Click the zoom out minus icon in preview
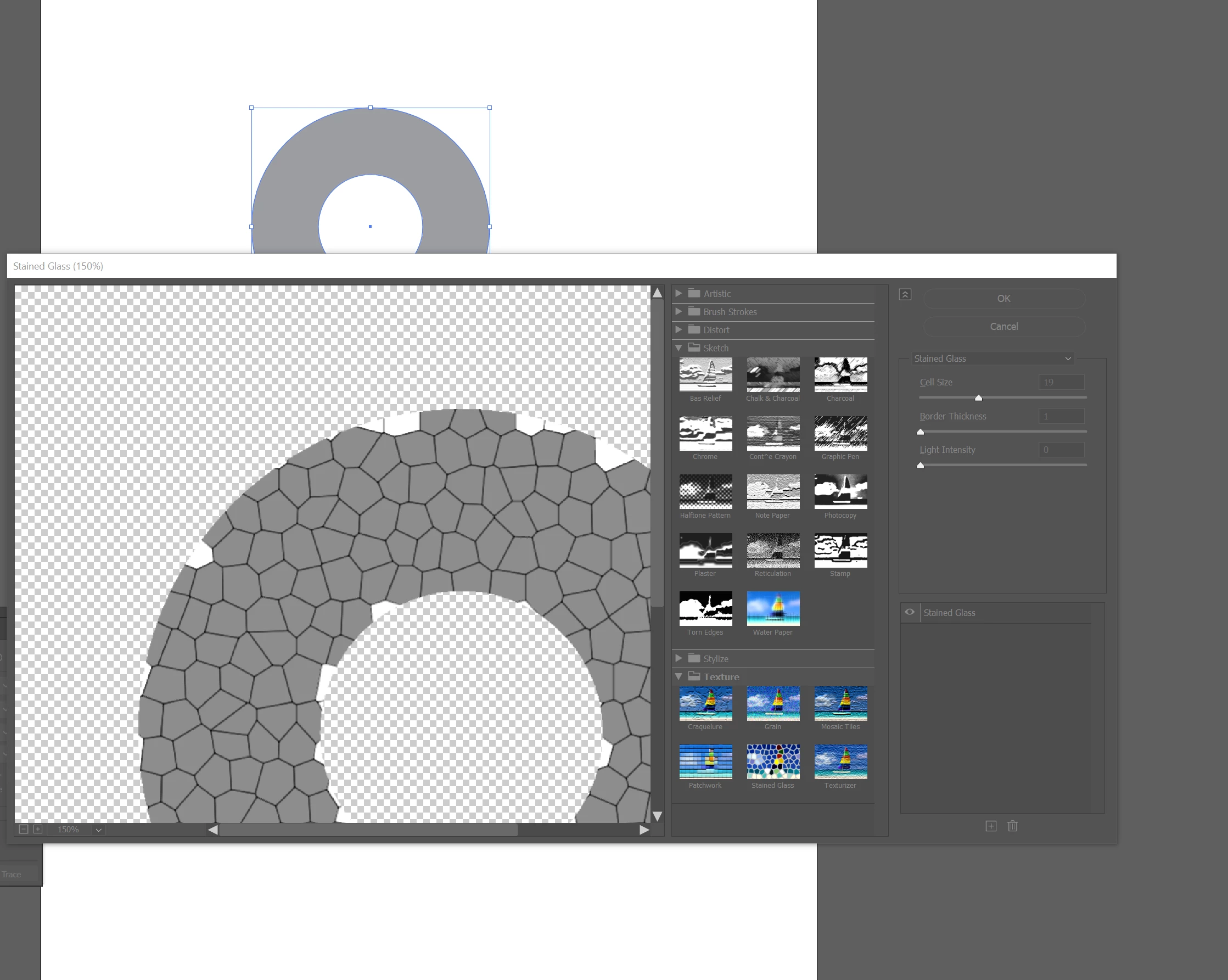Image resolution: width=1228 pixels, height=980 pixels. [x=24, y=830]
